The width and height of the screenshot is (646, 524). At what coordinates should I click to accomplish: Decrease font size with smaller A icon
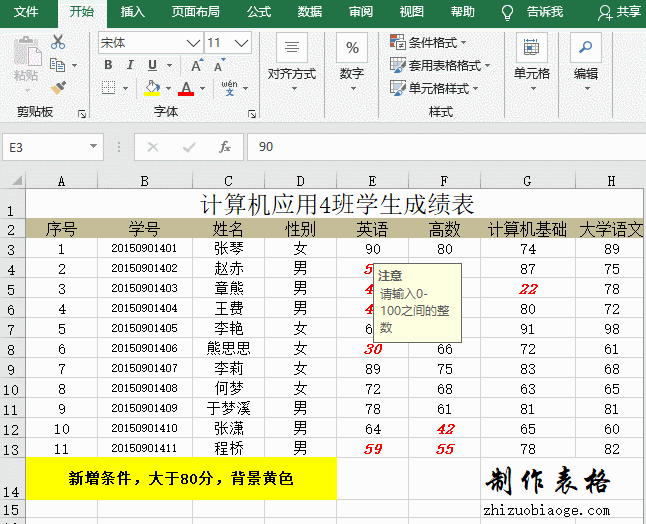click(x=219, y=65)
